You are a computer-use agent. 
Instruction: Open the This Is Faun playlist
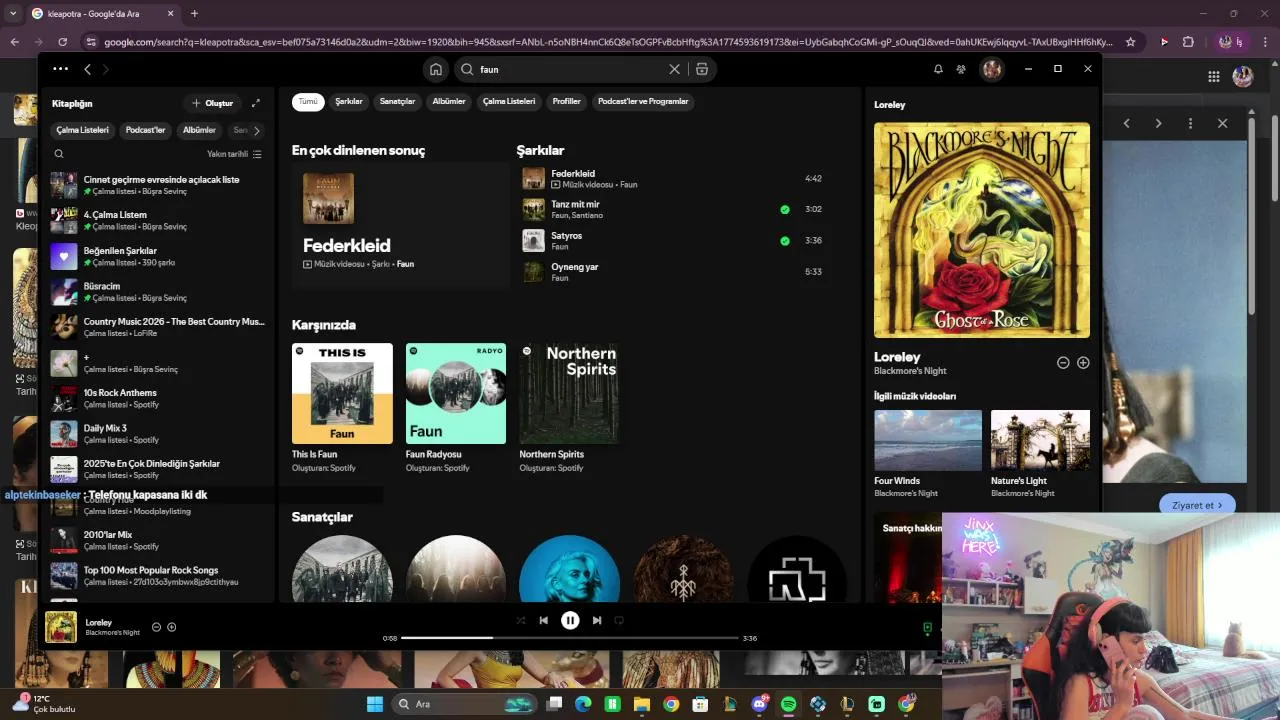[x=342, y=408]
